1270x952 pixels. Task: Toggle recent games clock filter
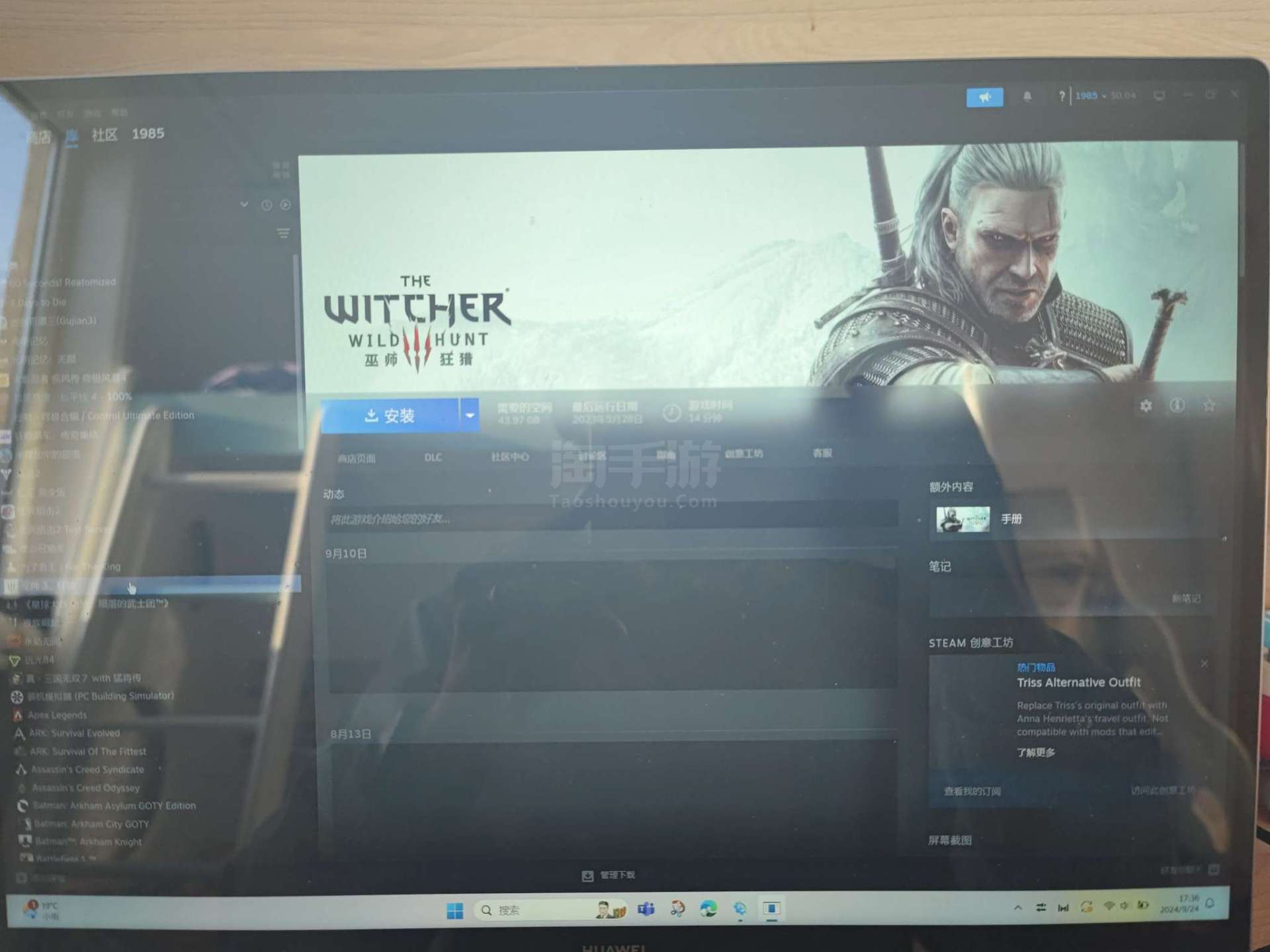click(x=266, y=205)
